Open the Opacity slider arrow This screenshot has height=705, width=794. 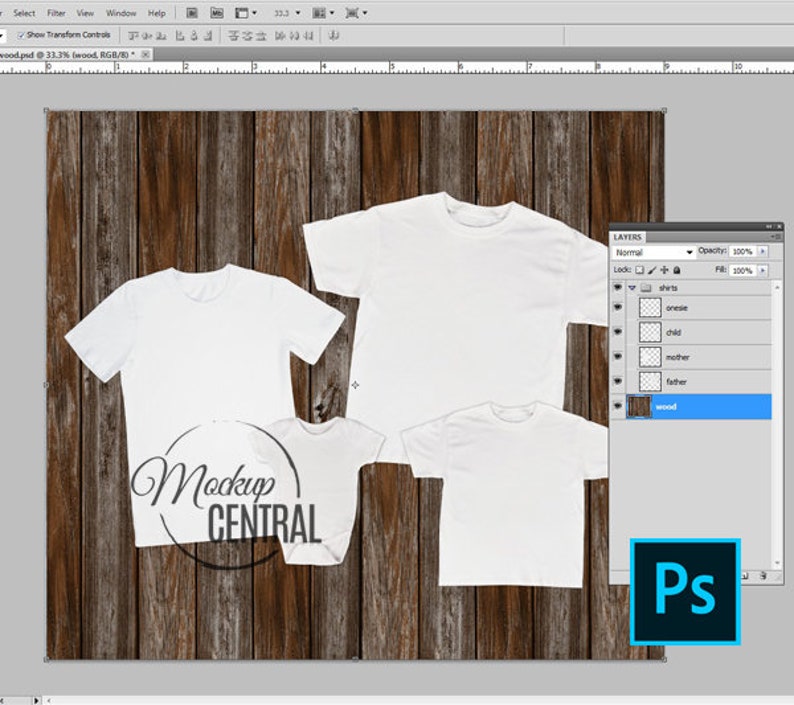coord(763,251)
